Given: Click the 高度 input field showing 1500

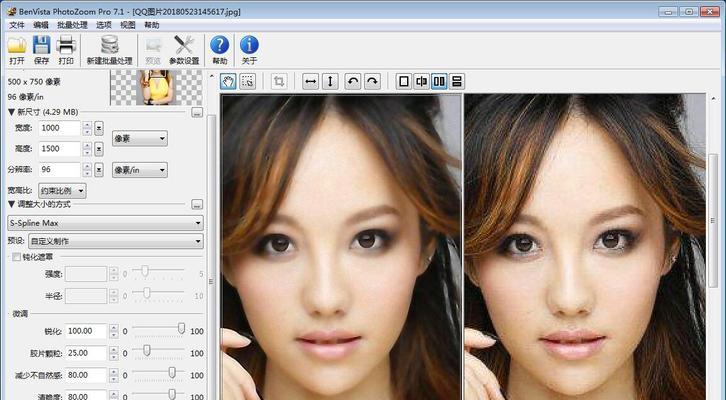Looking at the screenshot, I should click(60, 149).
